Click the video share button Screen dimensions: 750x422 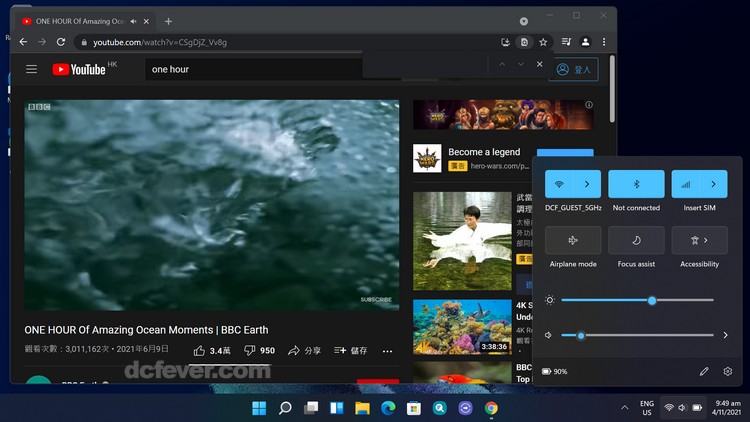pyautogui.click(x=304, y=351)
